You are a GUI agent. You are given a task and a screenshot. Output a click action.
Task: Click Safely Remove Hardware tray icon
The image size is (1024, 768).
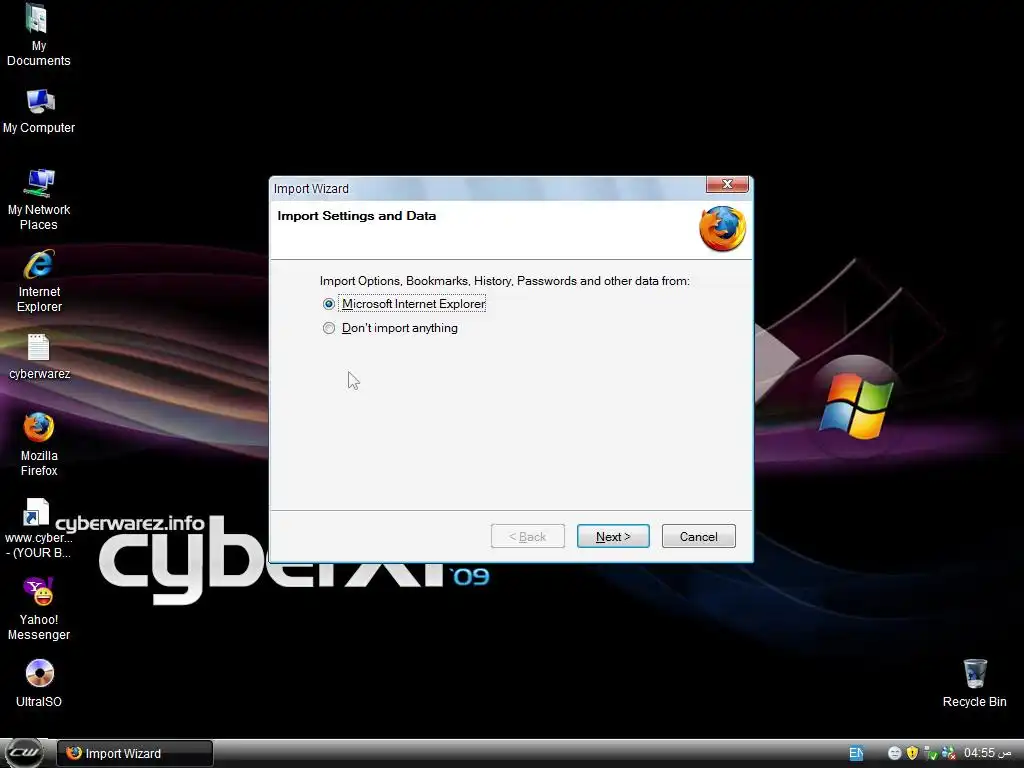point(931,753)
